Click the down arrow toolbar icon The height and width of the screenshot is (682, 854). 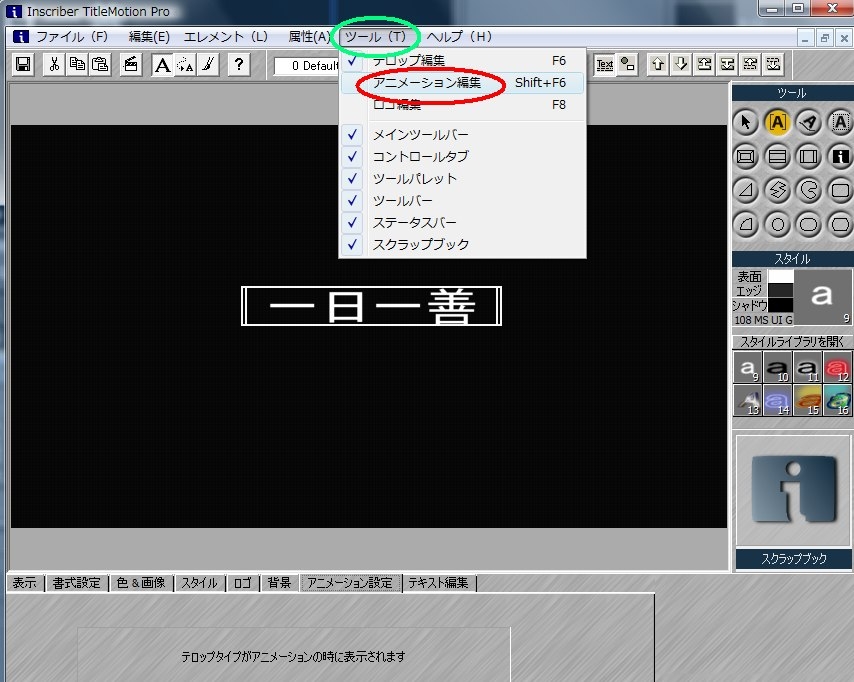681,64
